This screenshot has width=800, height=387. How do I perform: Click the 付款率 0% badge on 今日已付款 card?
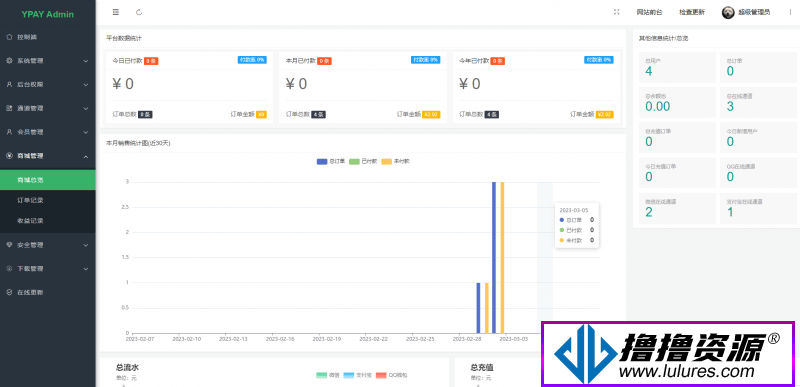pyautogui.click(x=252, y=60)
